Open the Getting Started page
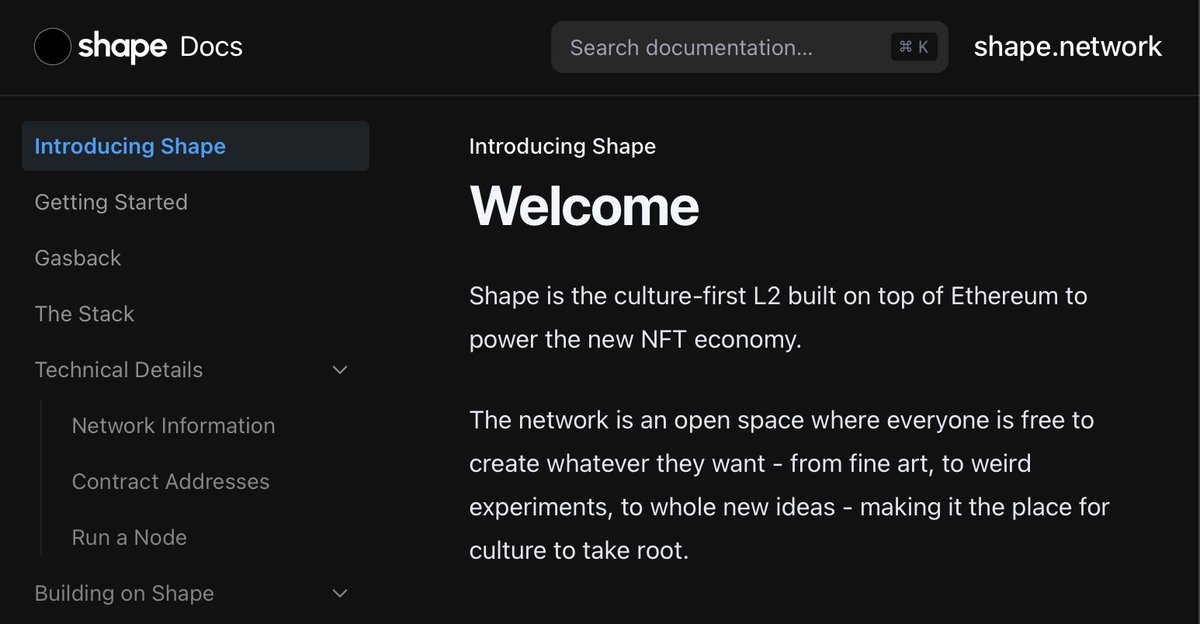 pos(111,202)
